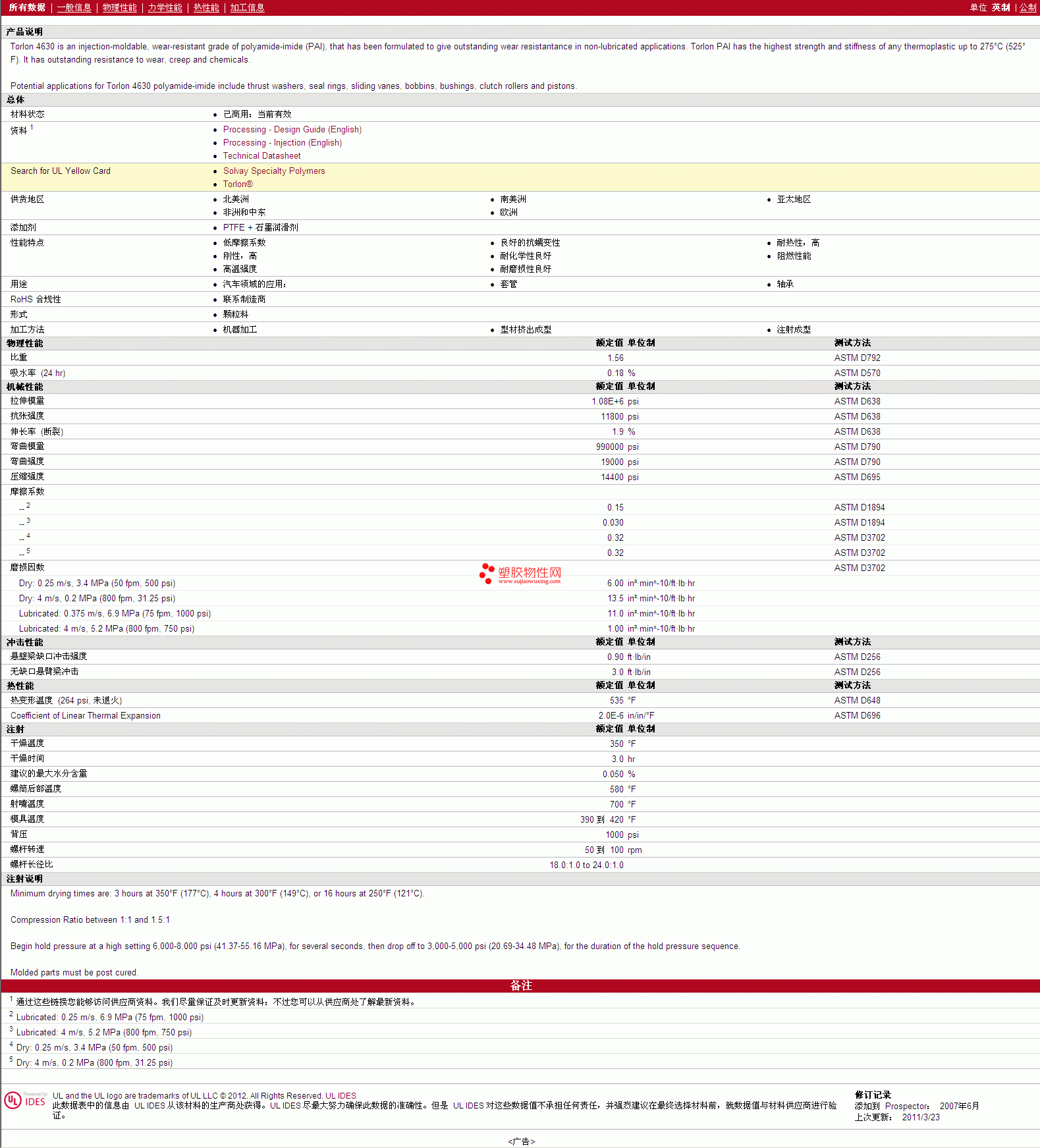Click the 1000 psi back pressure value
1040x1148 pixels.
pyautogui.click(x=622, y=835)
